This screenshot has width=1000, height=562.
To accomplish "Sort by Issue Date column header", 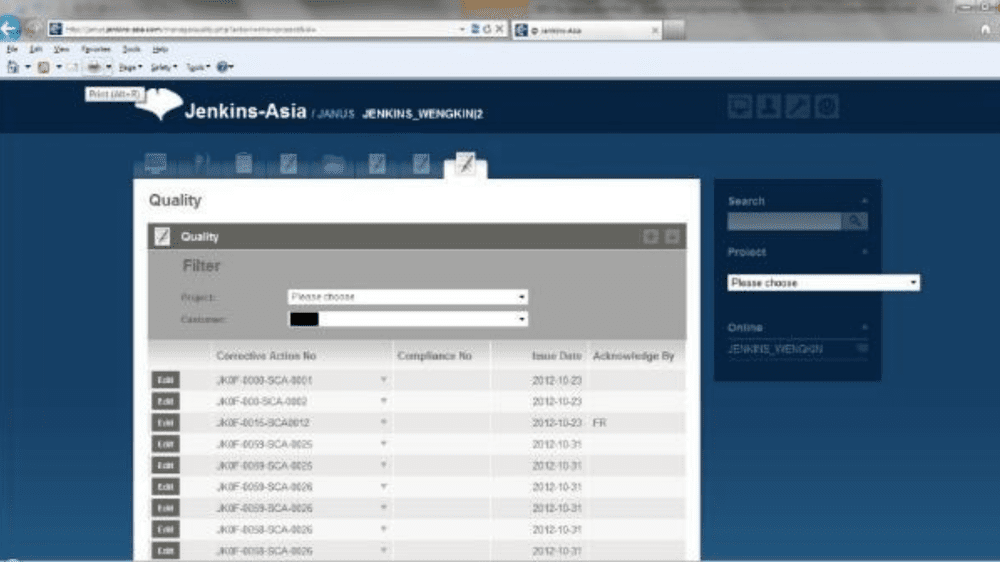I will point(556,356).
